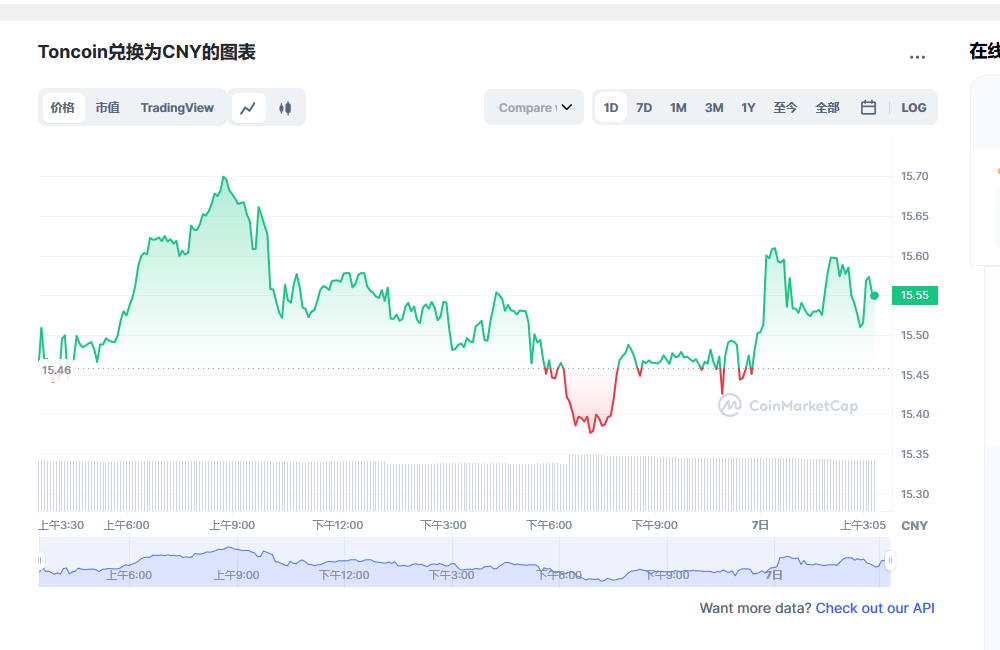The image size is (1000, 650).
Task: Click the 上午3:05 time axis label
Action: tap(863, 525)
